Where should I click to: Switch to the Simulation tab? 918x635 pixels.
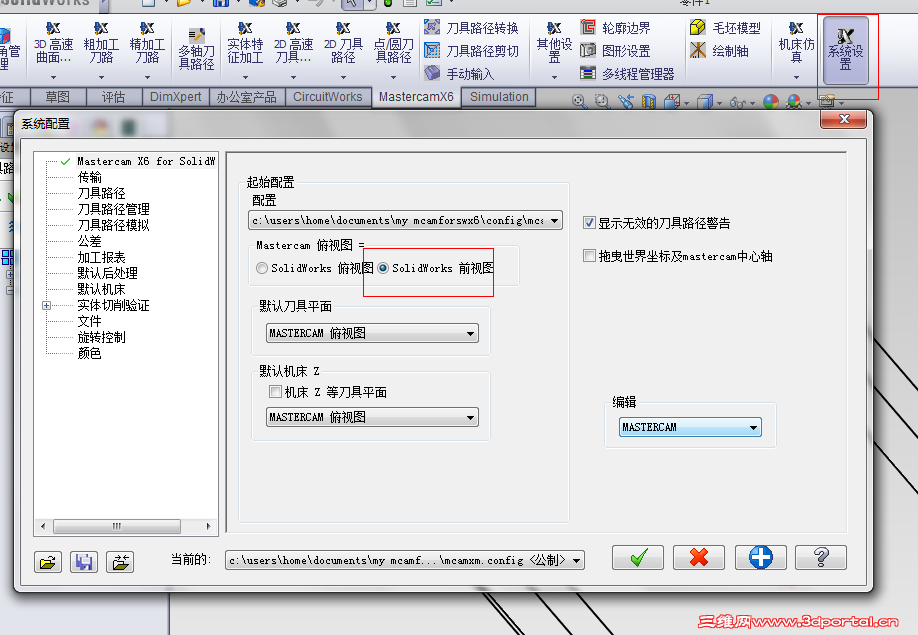click(499, 97)
